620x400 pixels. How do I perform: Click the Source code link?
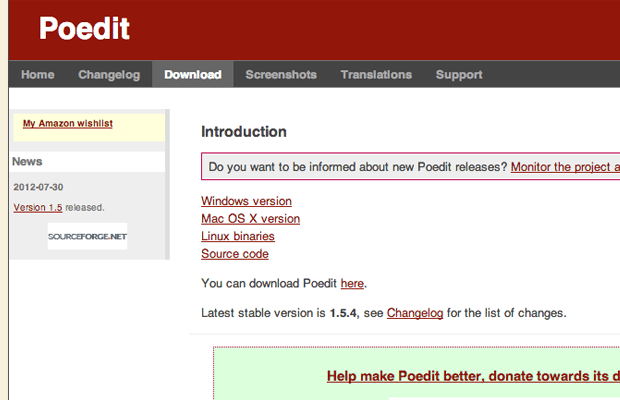pos(234,254)
